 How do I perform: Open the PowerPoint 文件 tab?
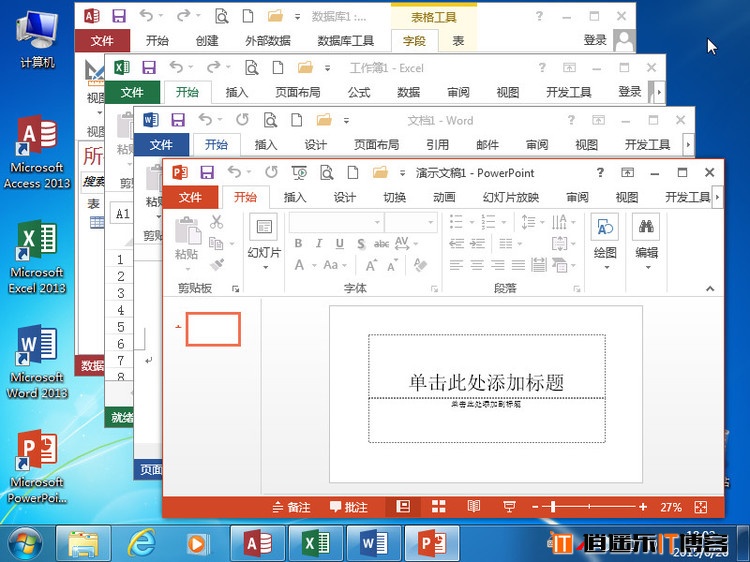point(190,197)
